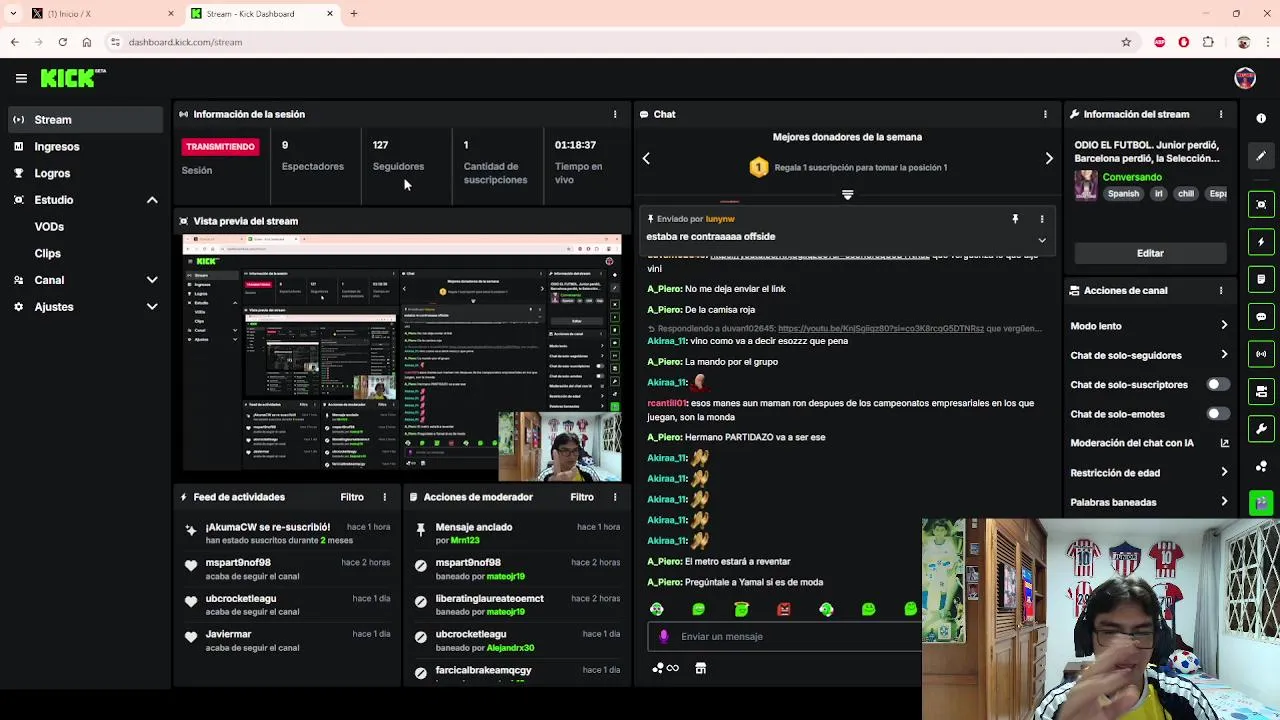1280x720 pixels.
Task: Open Restricción de edad settings arrow
Action: click(1224, 472)
